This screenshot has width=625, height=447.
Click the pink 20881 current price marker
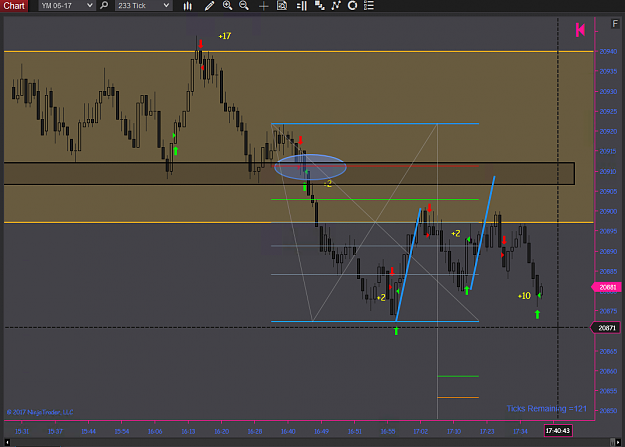click(x=606, y=287)
